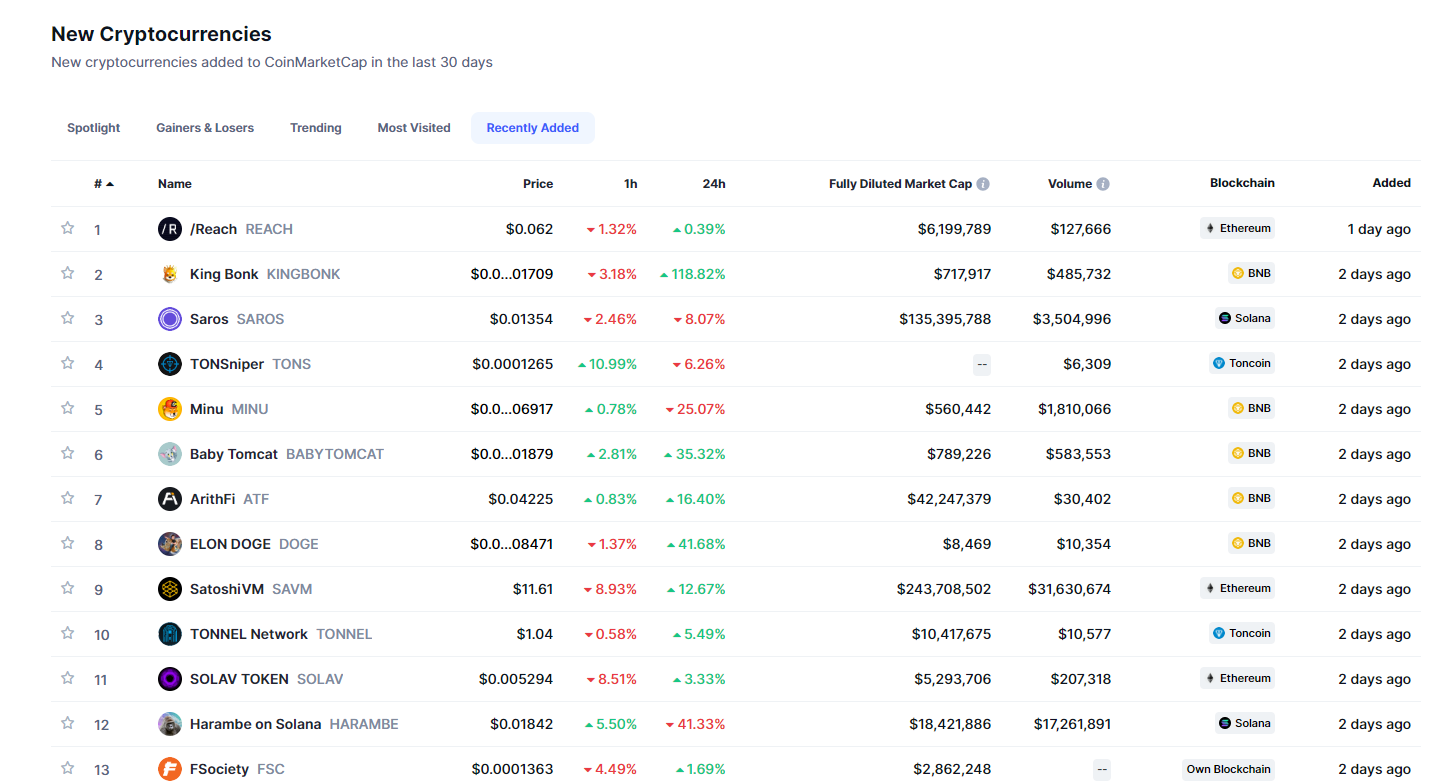Toggle watchlist star for Saros

pos(68,318)
